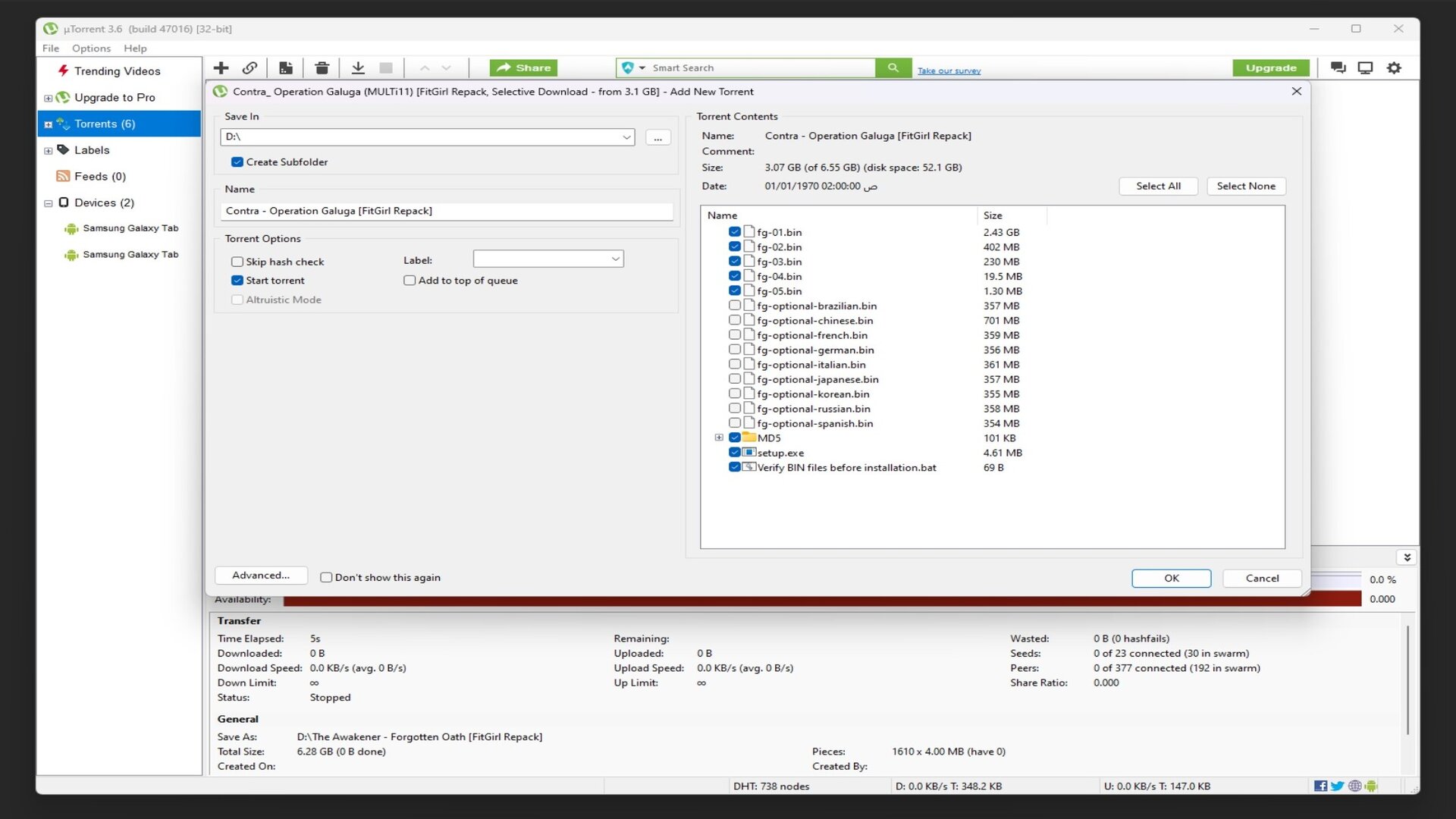Check fg-optional-spanish.bin file
The height and width of the screenshot is (819, 1456).
734,423
